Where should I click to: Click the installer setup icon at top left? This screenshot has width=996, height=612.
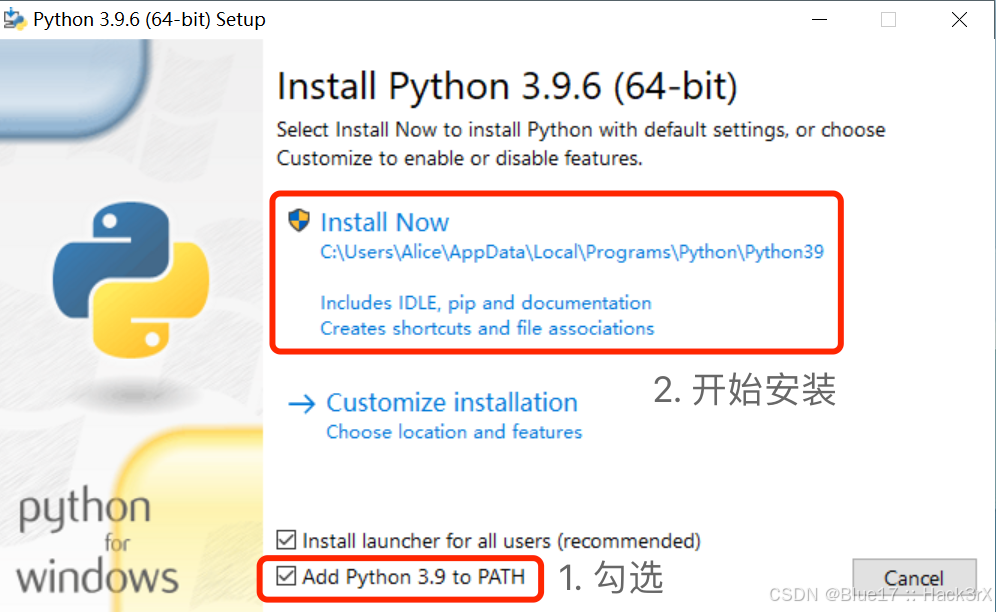(15, 18)
